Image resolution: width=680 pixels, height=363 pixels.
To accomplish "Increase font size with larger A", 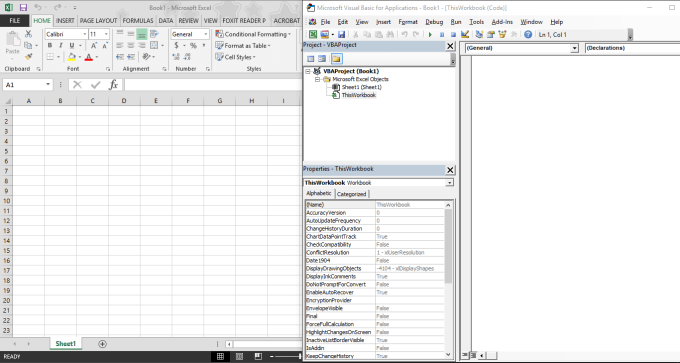I will (94, 46).
